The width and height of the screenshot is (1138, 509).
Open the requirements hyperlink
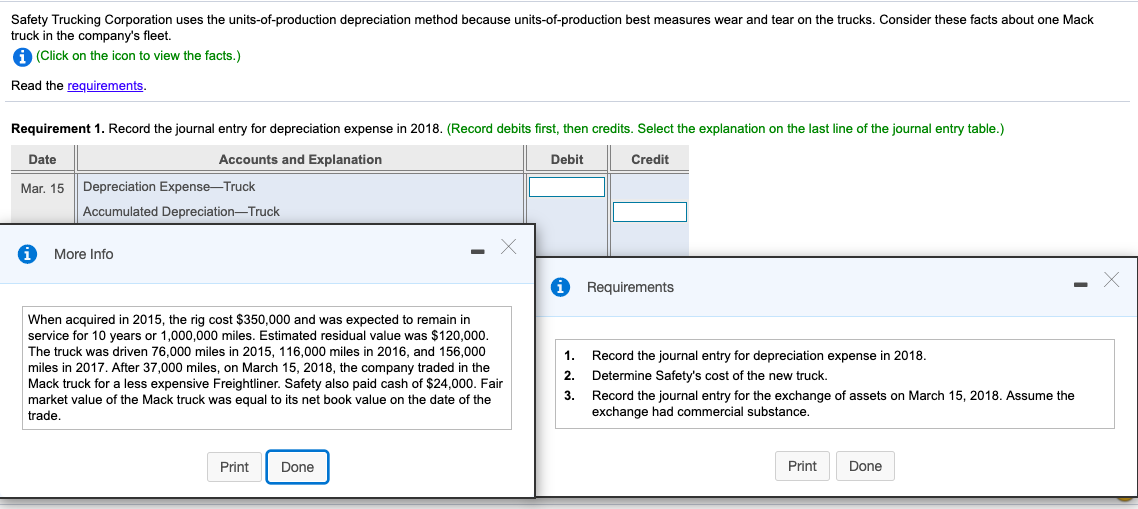tap(105, 86)
